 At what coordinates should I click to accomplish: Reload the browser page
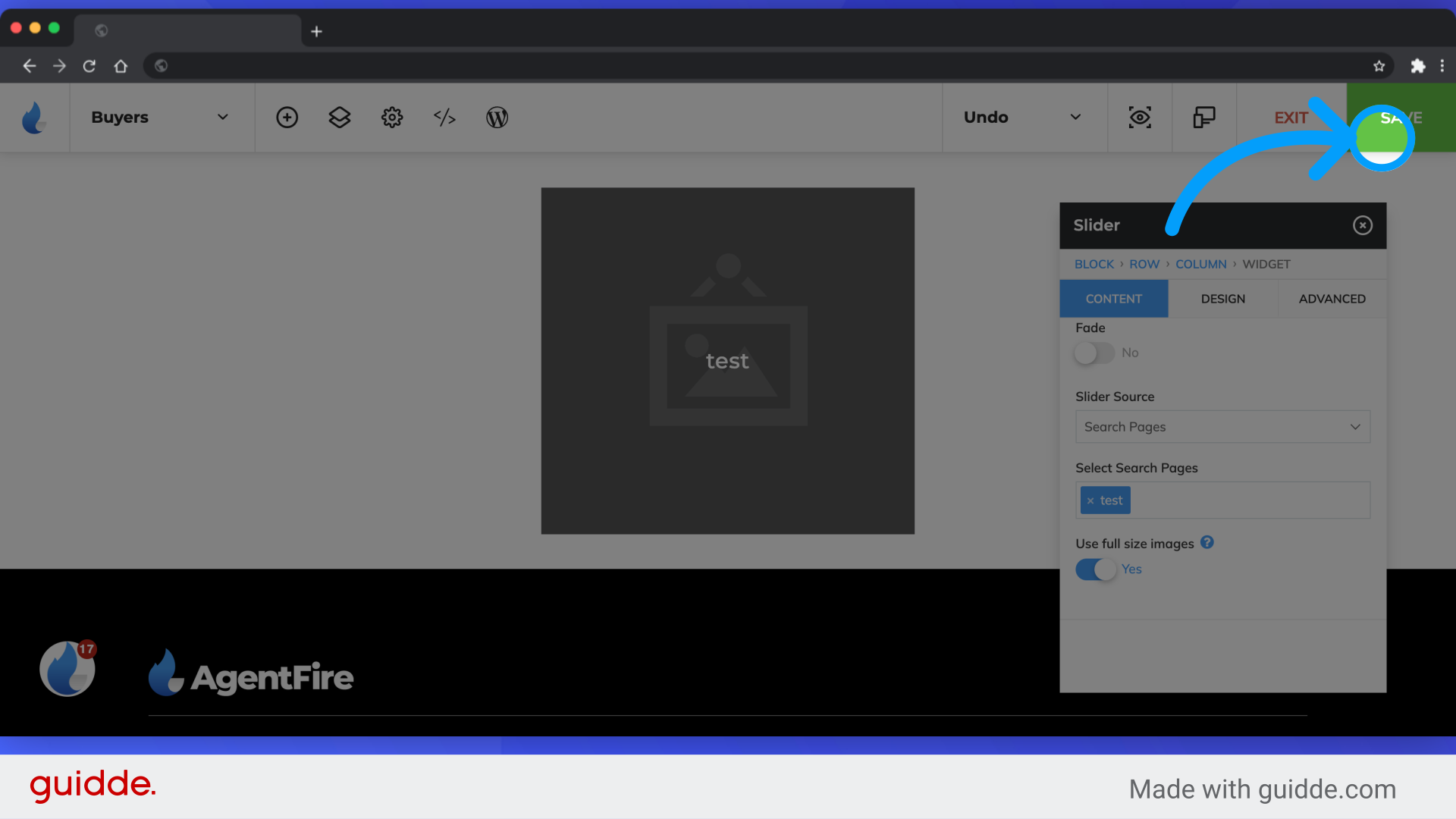89,66
